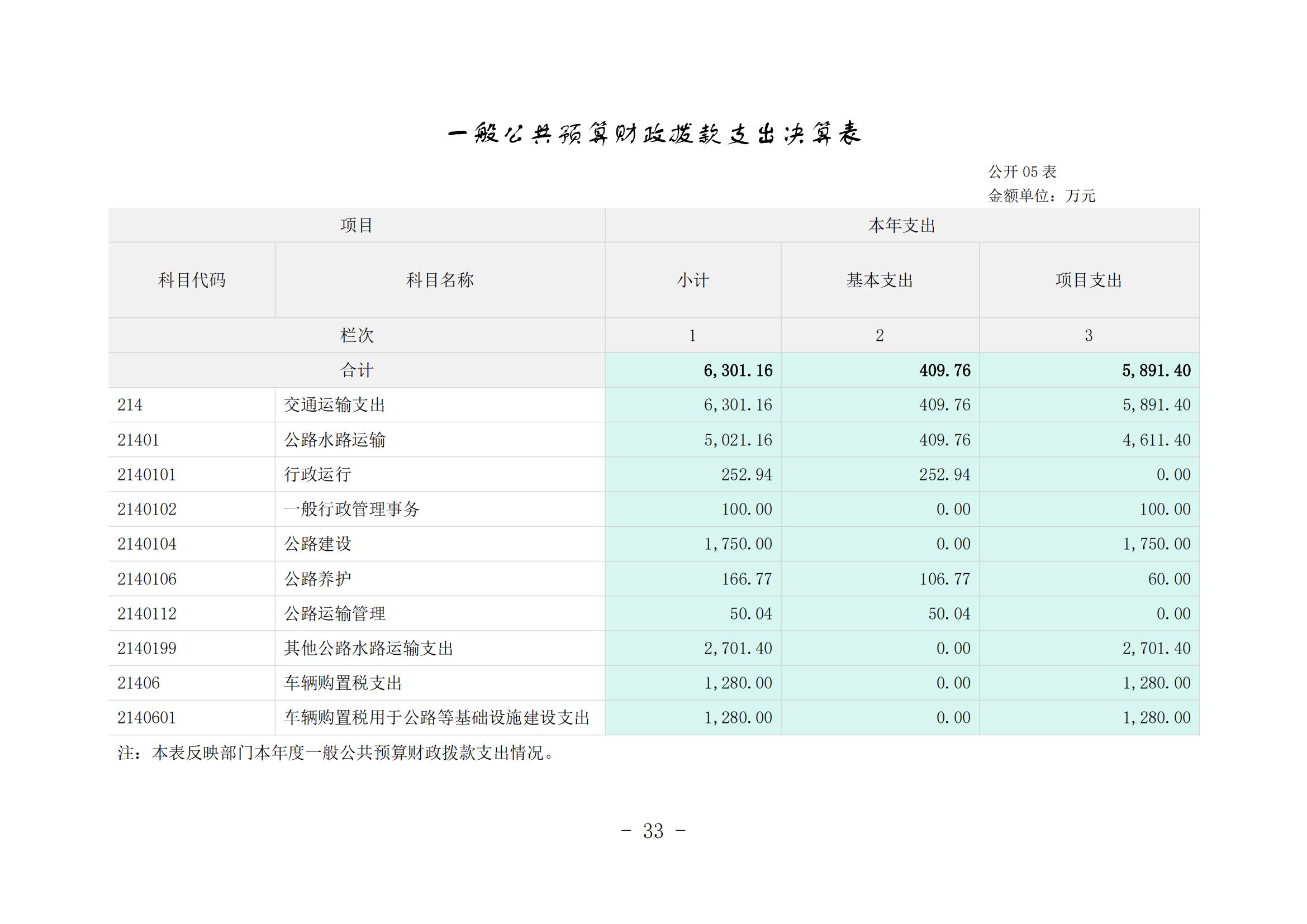1307x924 pixels.
Task: Click the value 106.77
Action: (944, 579)
